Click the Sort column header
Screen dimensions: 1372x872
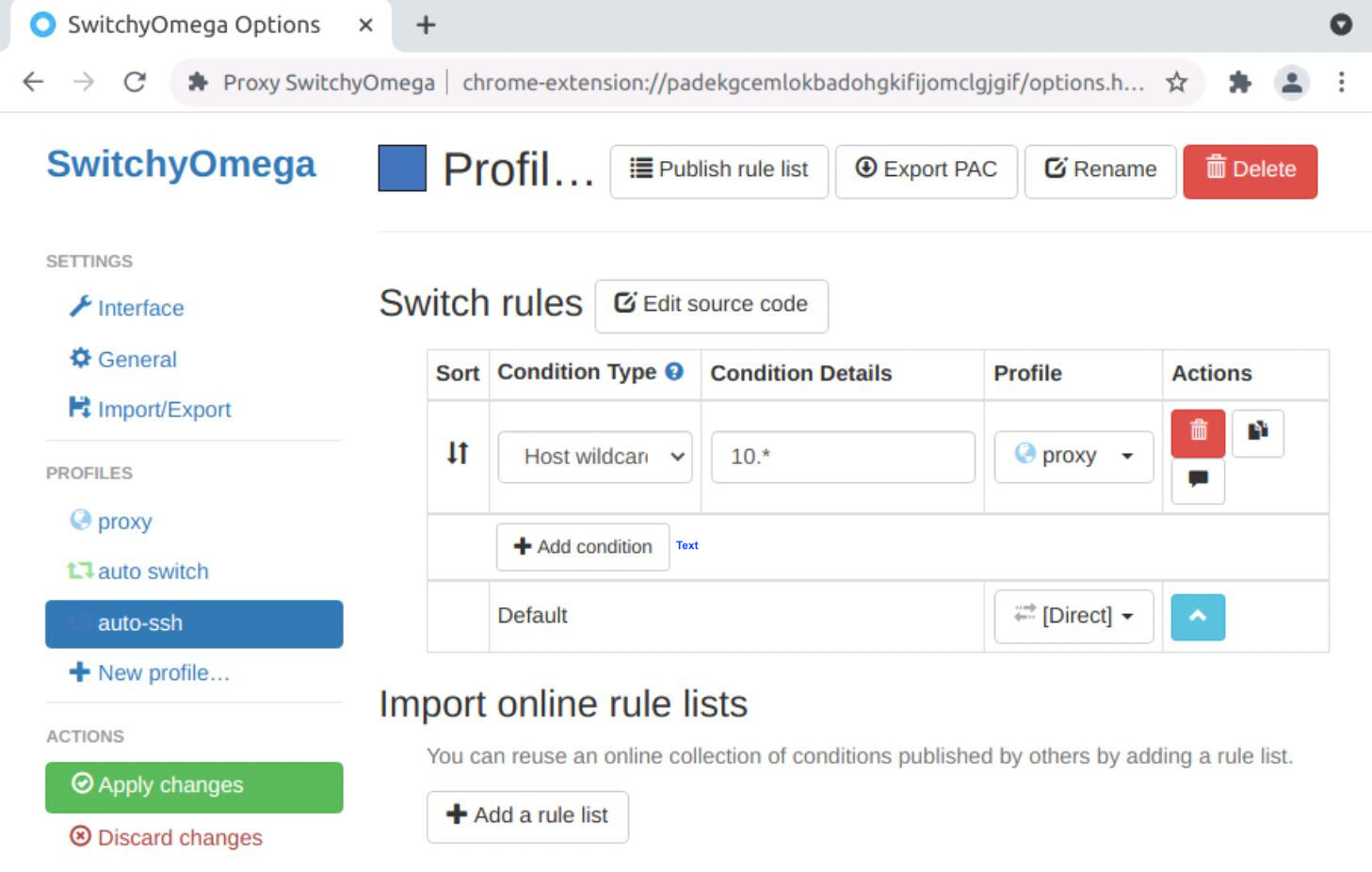[458, 373]
